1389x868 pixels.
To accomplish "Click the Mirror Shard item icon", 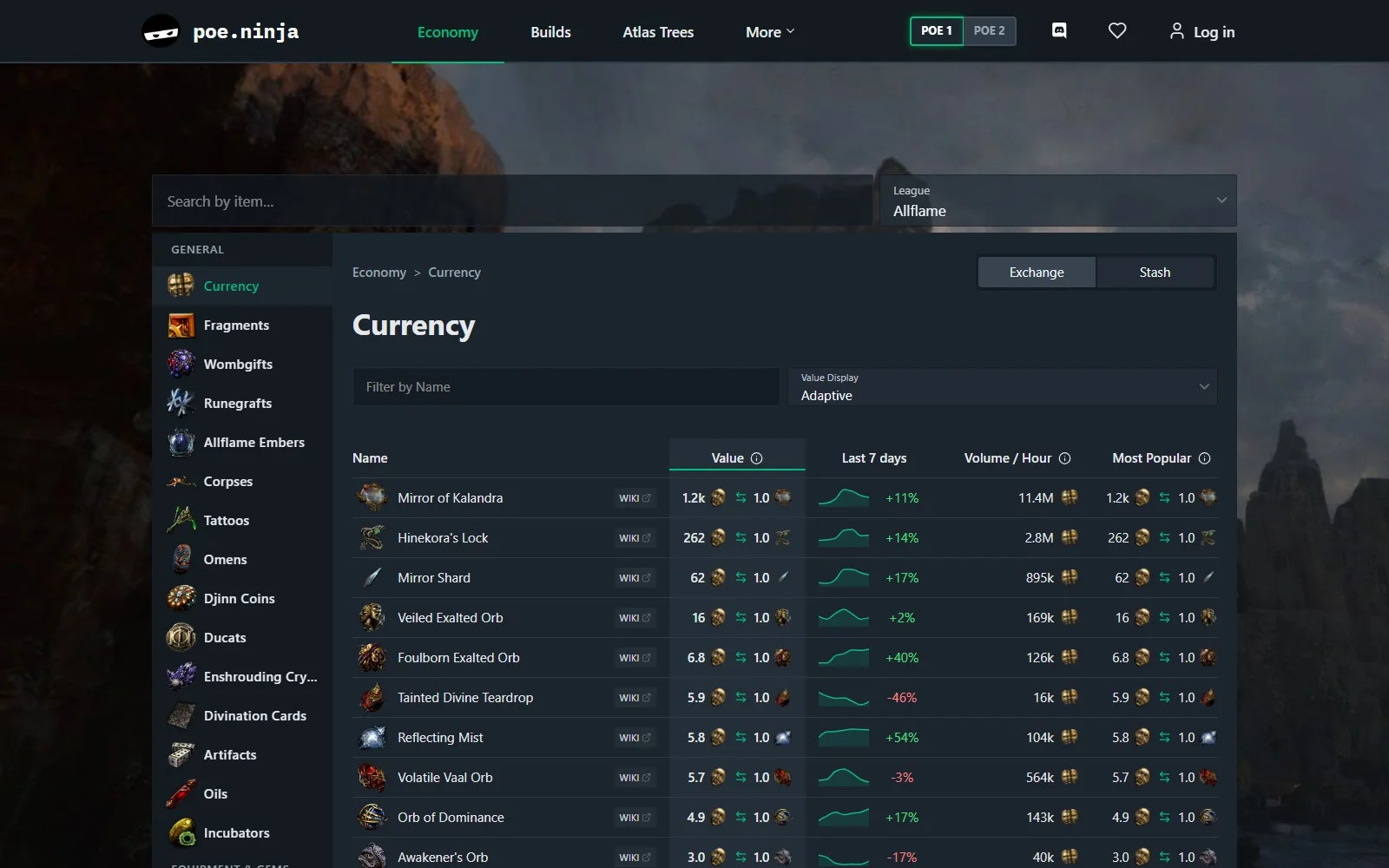I will (372, 577).
